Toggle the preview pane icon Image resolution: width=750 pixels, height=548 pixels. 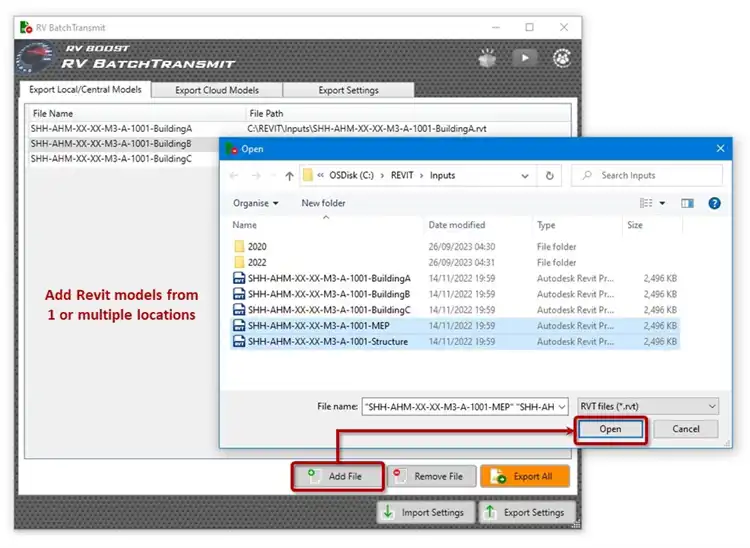[687, 203]
